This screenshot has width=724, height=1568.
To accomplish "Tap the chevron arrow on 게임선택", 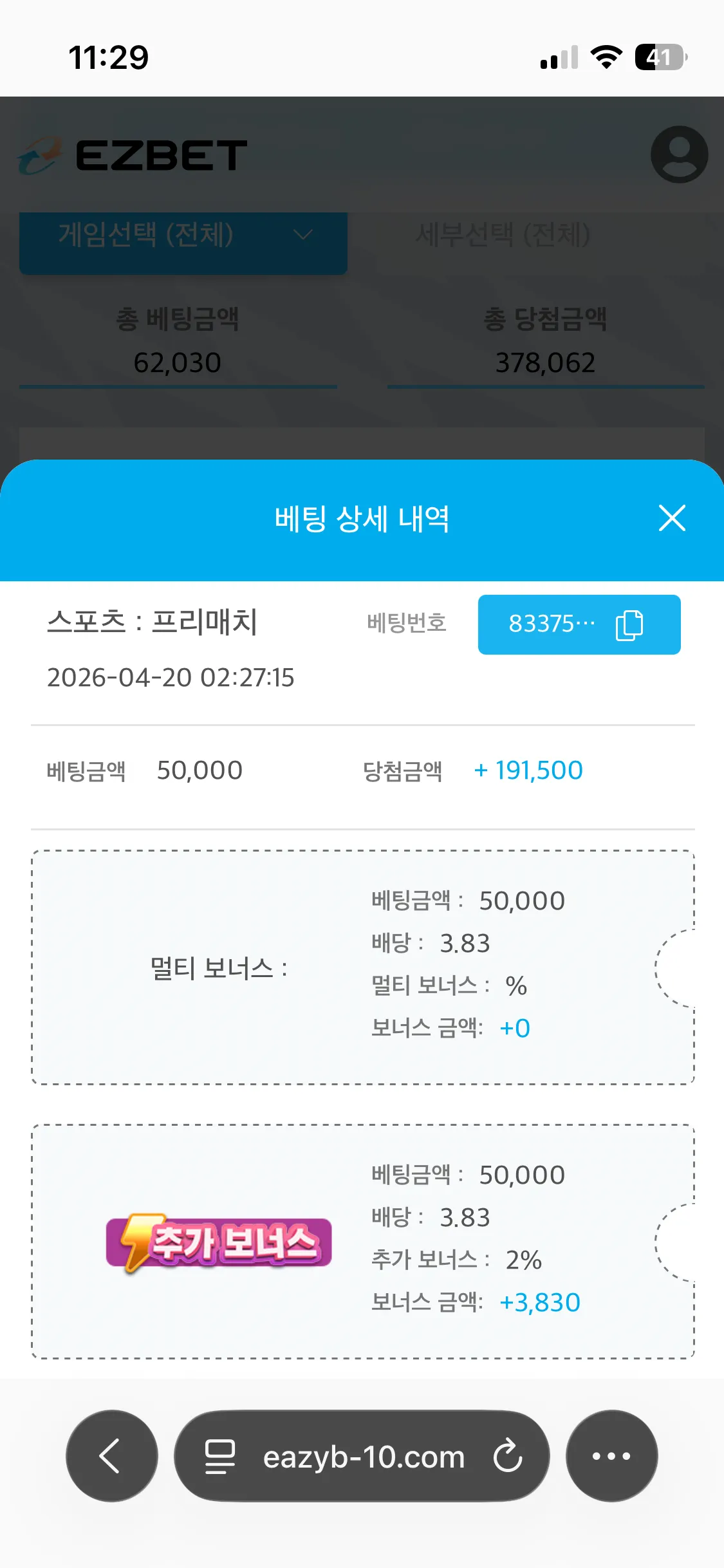I will coord(303,235).
